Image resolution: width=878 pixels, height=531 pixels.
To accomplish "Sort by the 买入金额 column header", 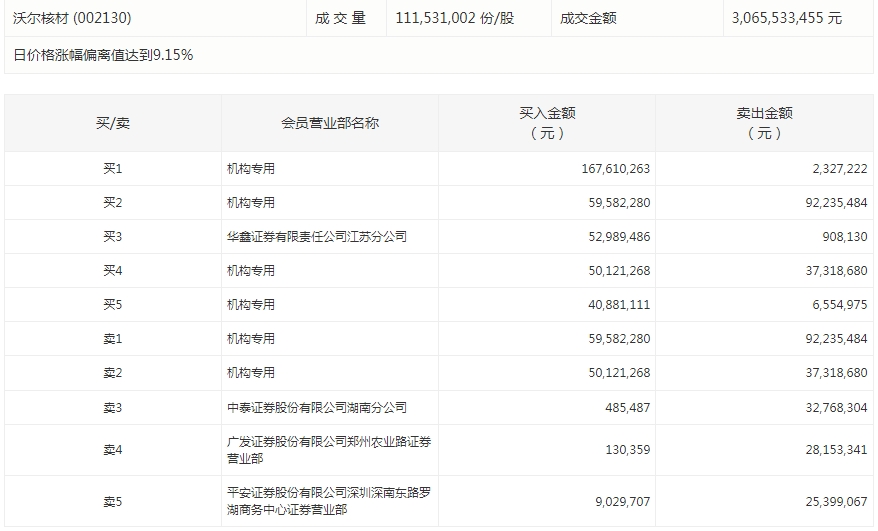I will pos(547,123).
